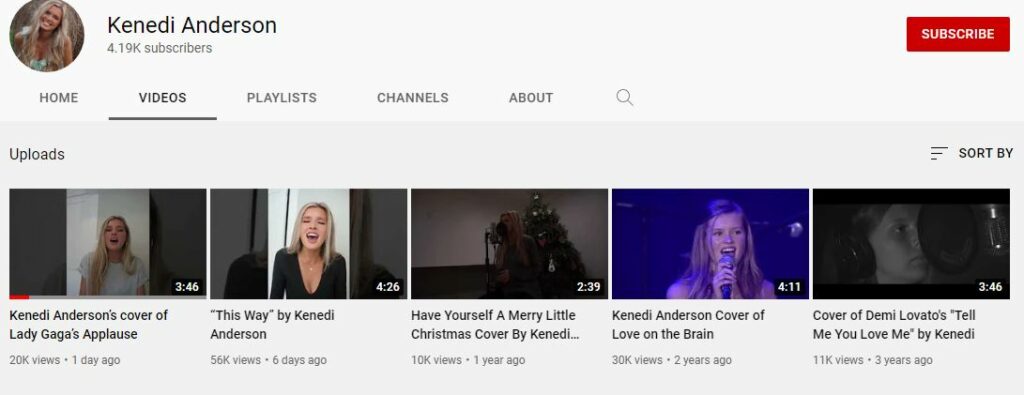Click "11K views • 3 years ago" text
This screenshot has width=1024, height=395.
pos(872,360)
